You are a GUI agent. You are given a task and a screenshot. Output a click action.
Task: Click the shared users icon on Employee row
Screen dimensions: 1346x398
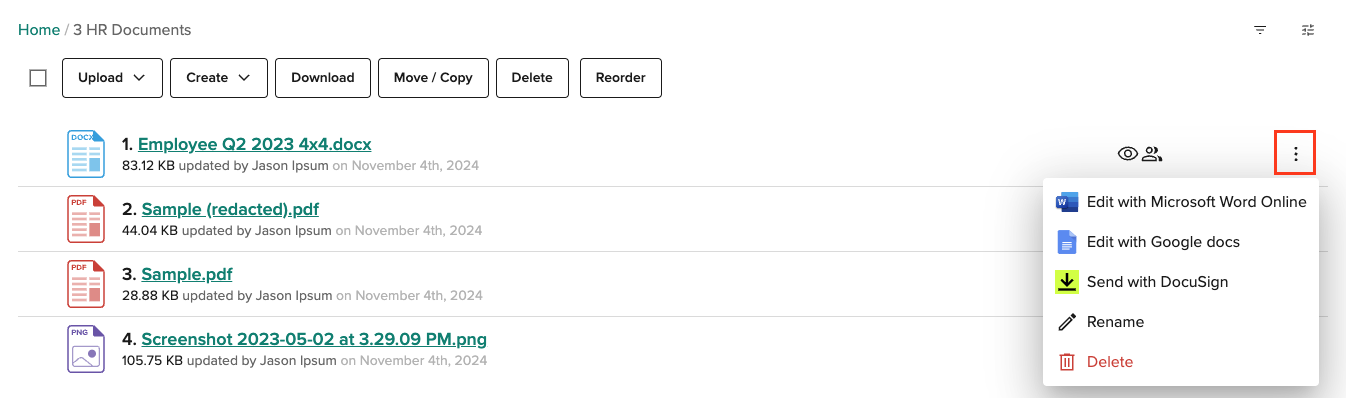pyautogui.click(x=1152, y=154)
